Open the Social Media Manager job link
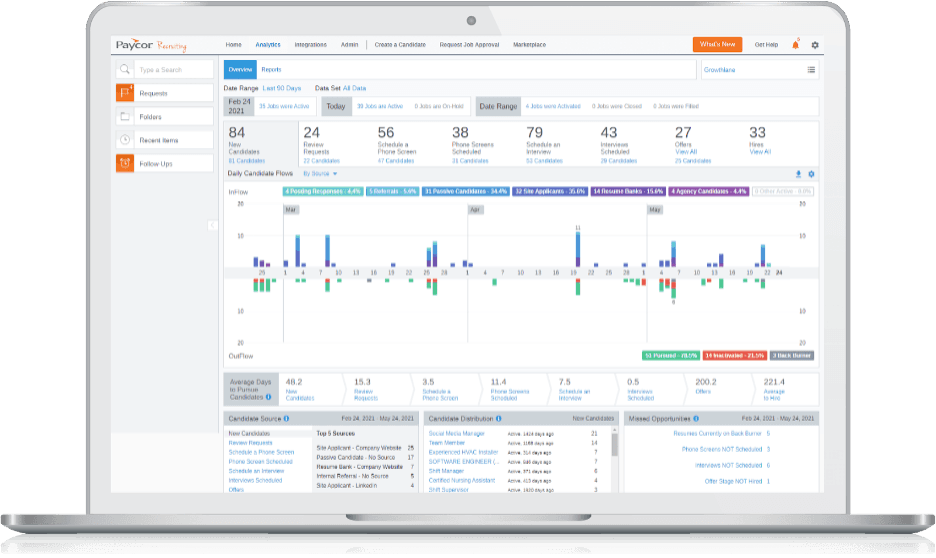Viewport: 936px width, 558px height. (x=456, y=434)
